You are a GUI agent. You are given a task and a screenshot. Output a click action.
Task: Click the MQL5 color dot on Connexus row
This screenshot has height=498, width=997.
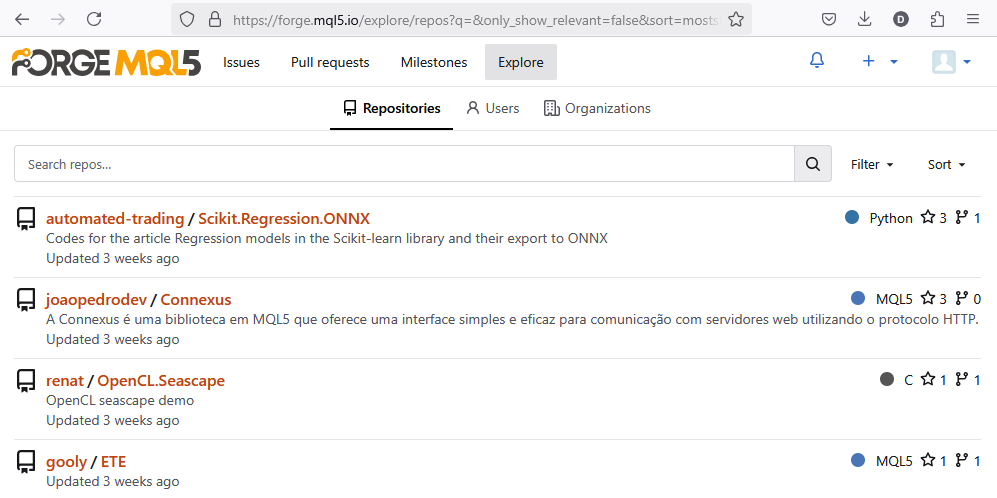point(858,298)
